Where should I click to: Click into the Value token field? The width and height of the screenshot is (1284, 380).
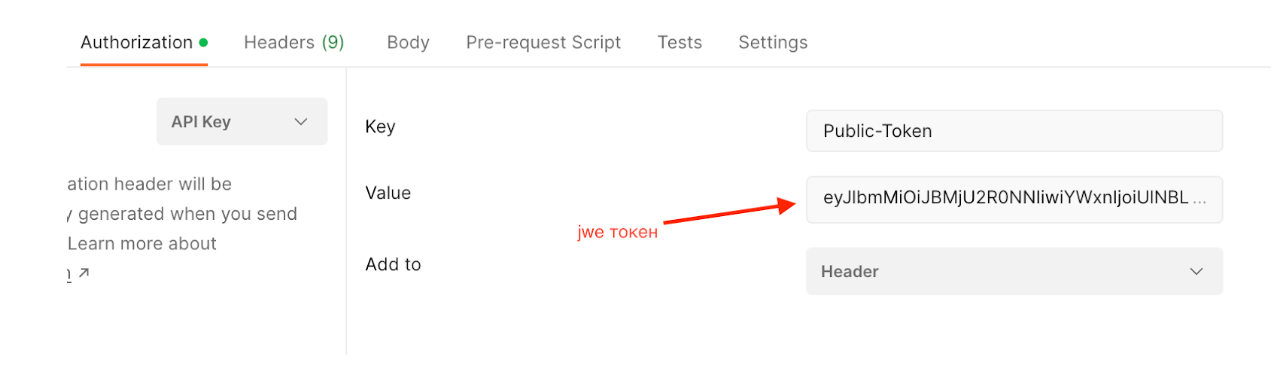point(1014,199)
